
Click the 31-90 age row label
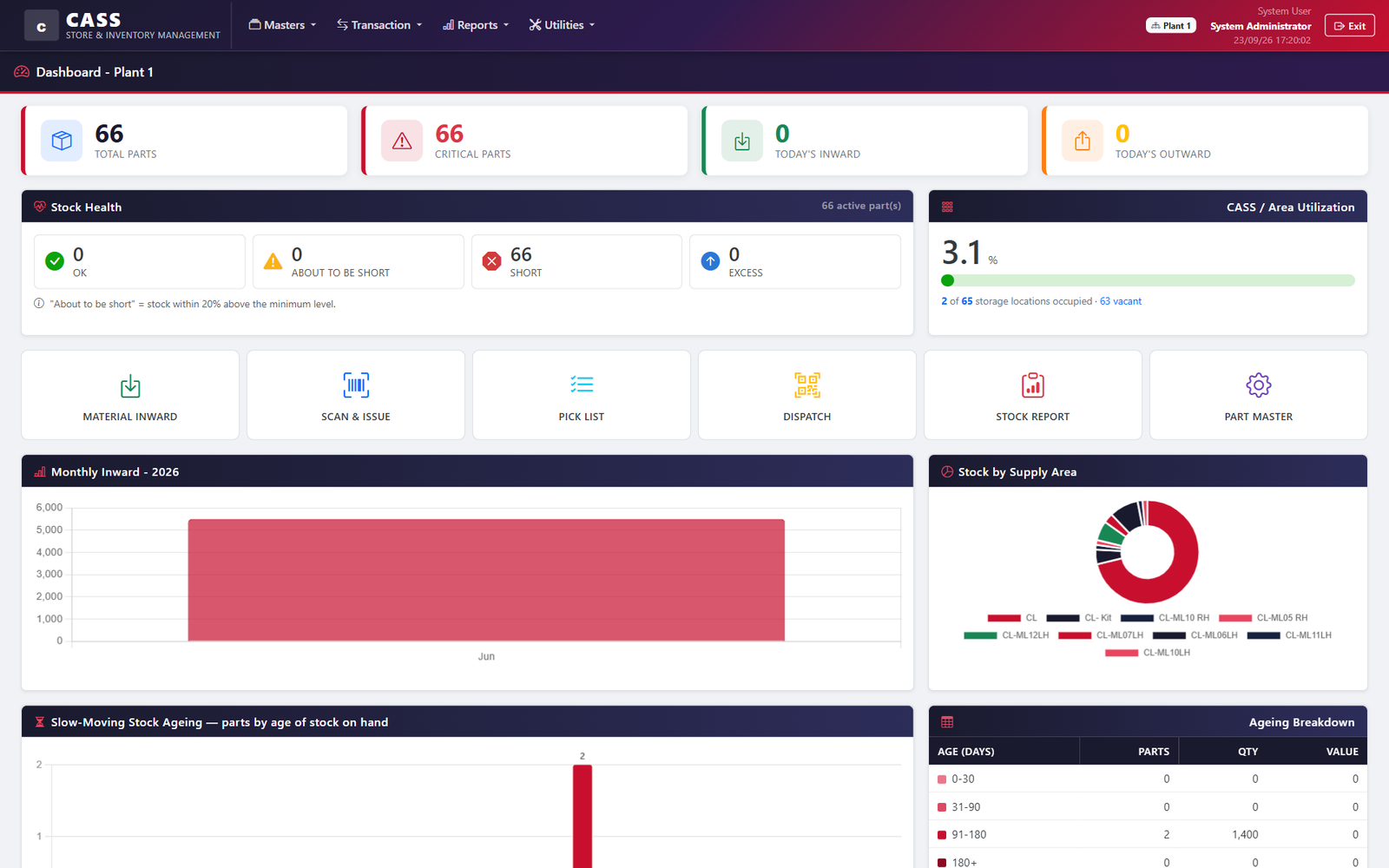click(x=965, y=807)
